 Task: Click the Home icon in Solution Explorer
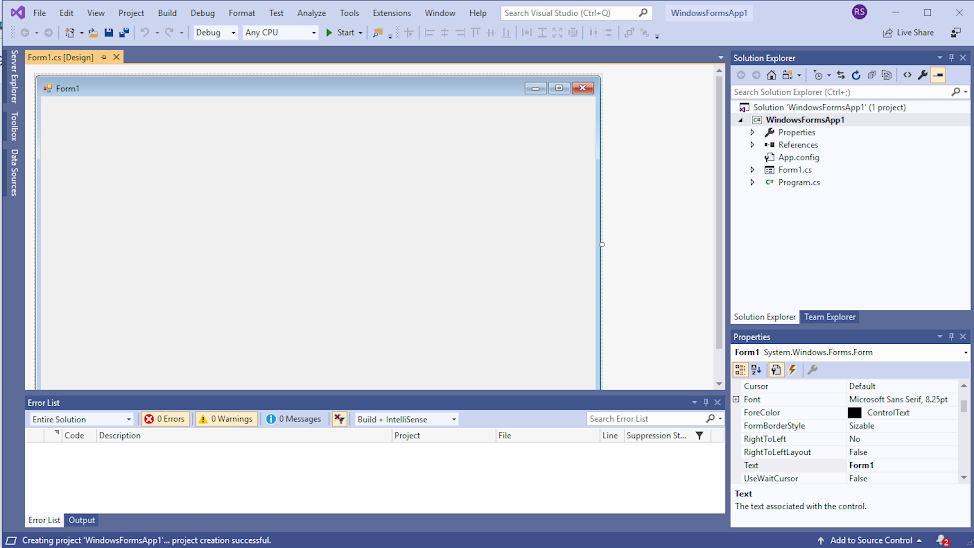[x=771, y=75]
